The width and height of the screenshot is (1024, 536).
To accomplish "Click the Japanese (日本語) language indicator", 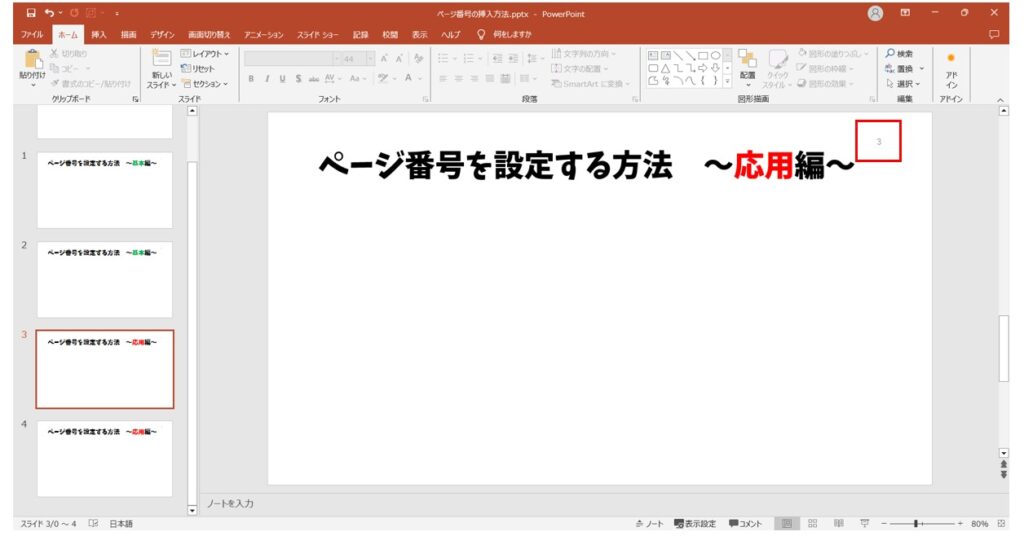I will [121, 524].
